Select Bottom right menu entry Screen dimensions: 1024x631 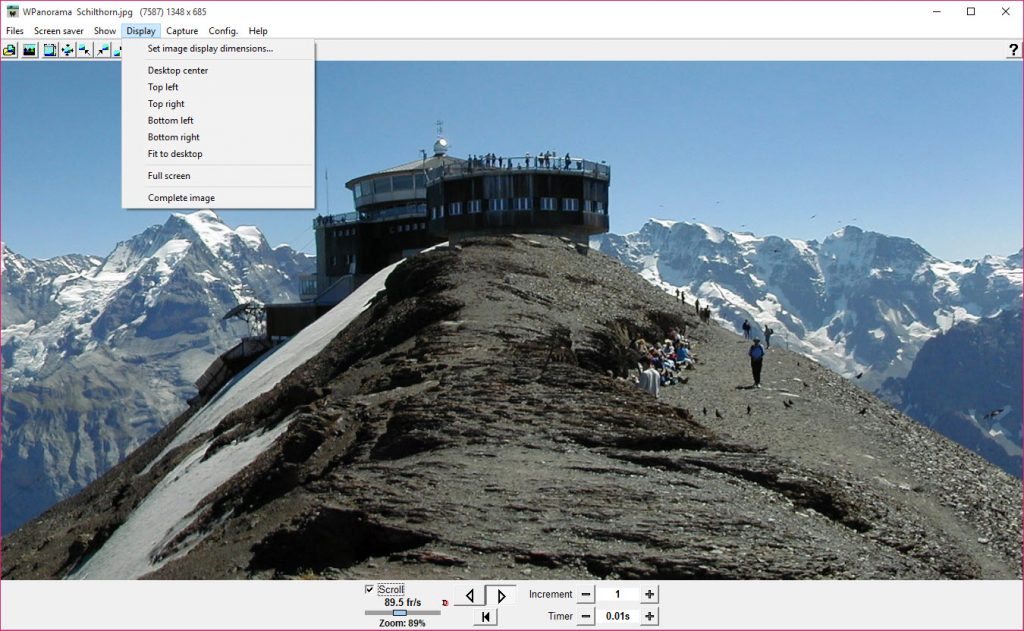pyautogui.click(x=218, y=137)
